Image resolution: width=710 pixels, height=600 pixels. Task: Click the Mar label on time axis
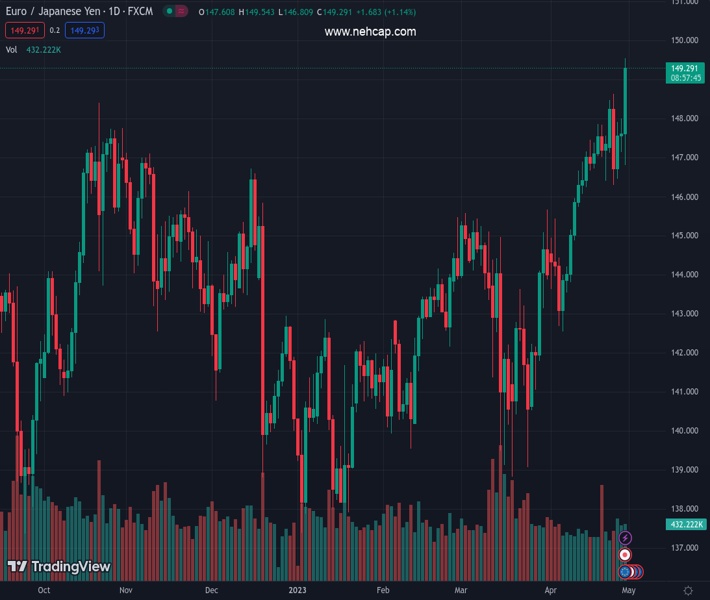point(459,591)
